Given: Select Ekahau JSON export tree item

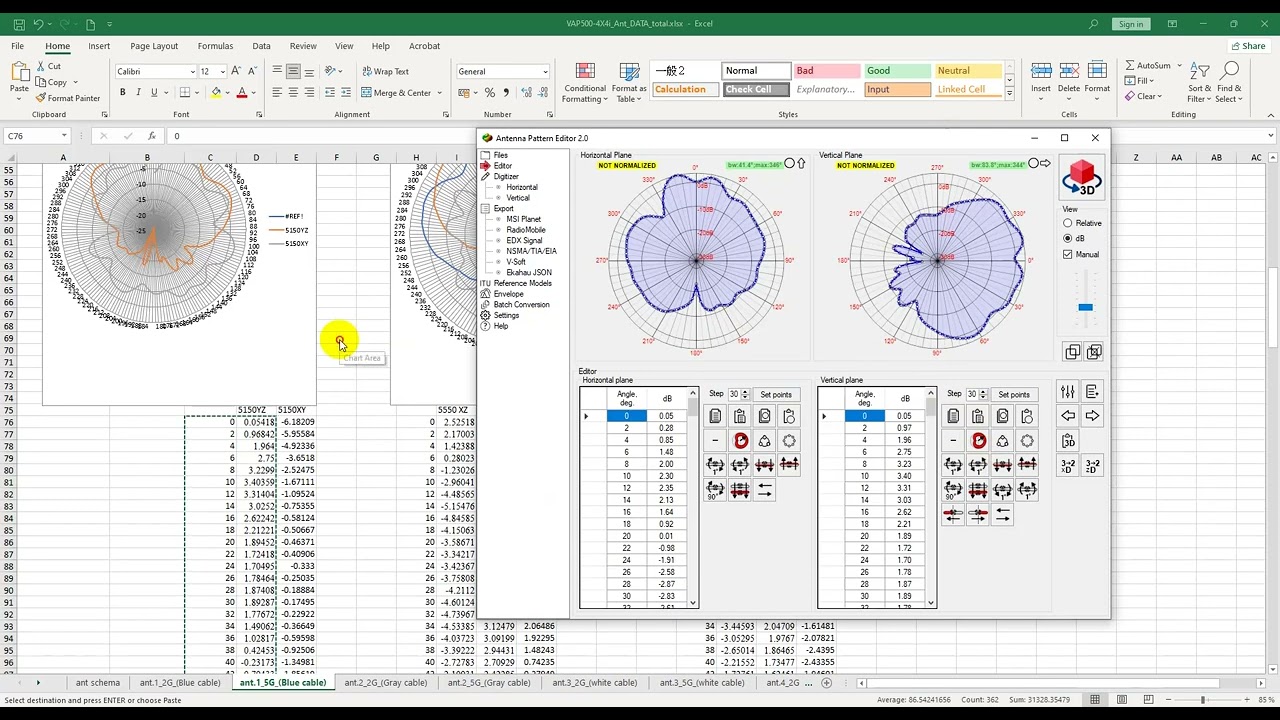Looking at the screenshot, I should click(x=528, y=272).
